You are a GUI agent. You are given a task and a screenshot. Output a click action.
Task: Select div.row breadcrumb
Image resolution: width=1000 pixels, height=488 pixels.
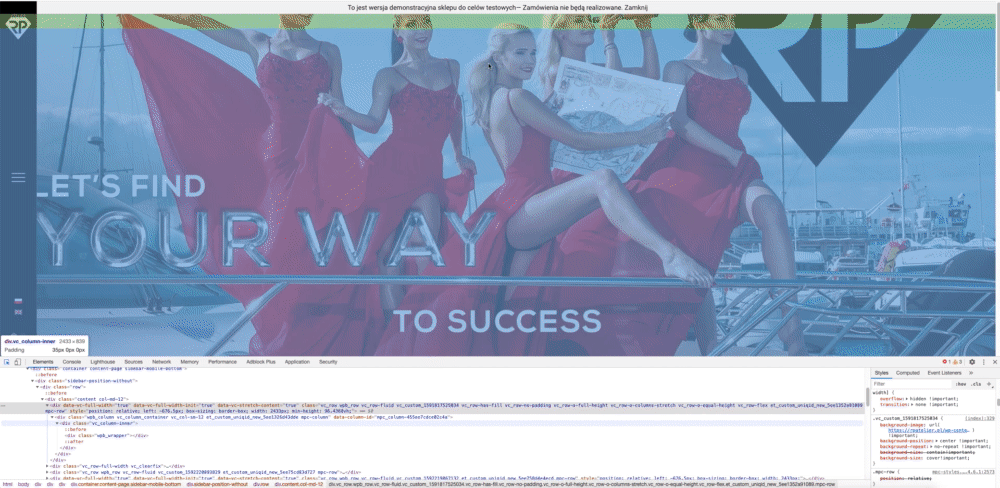point(261,484)
